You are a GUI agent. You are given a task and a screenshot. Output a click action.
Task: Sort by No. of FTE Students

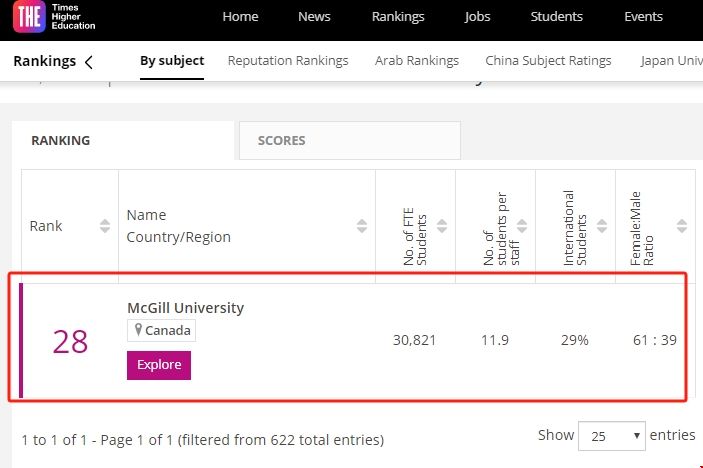[442, 226]
